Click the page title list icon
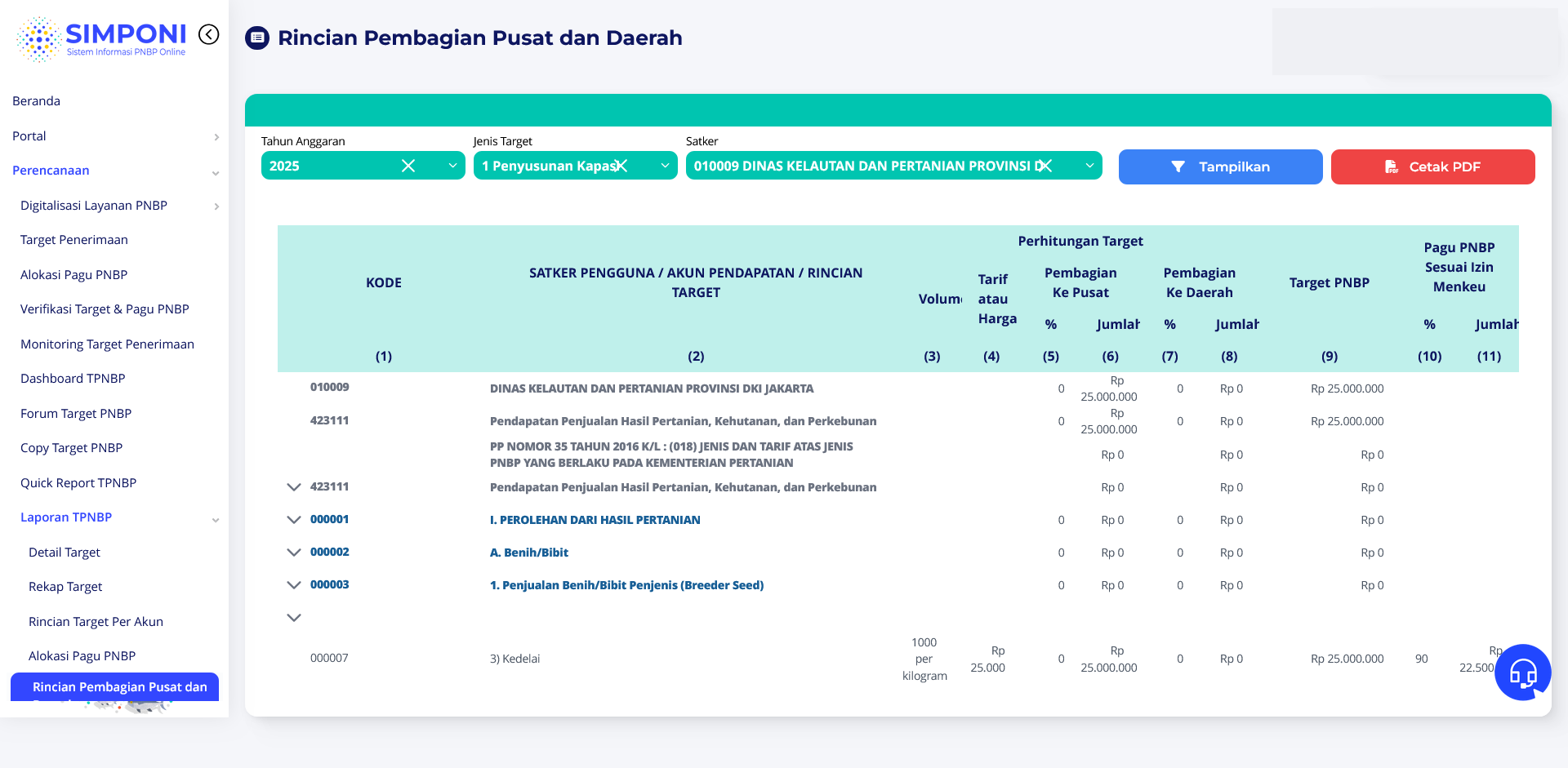This screenshot has width=1568, height=768. pyautogui.click(x=257, y=38)
